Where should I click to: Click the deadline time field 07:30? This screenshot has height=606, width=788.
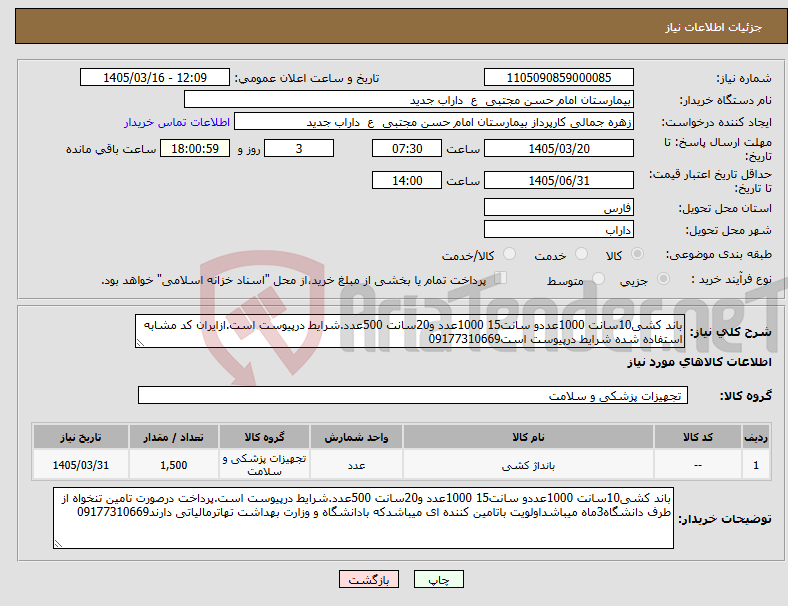click(407, 148)
